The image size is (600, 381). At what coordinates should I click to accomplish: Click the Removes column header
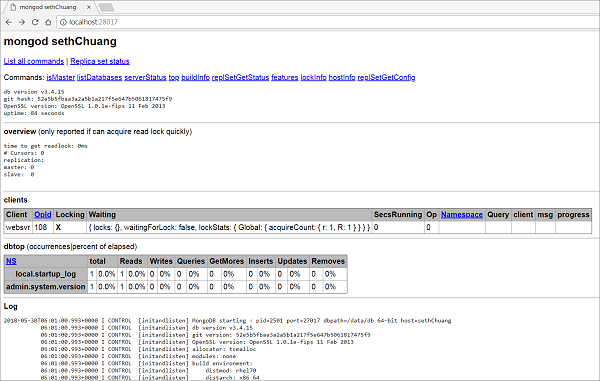coord(328,261)
